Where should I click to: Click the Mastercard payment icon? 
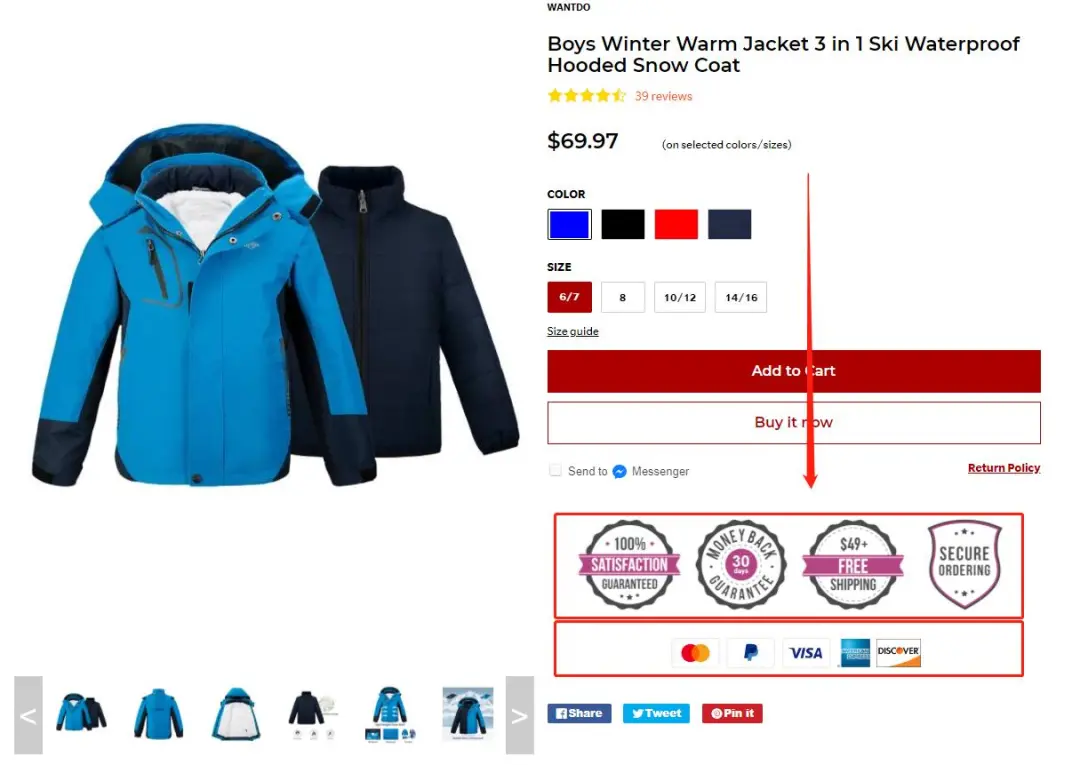(695, 652)
